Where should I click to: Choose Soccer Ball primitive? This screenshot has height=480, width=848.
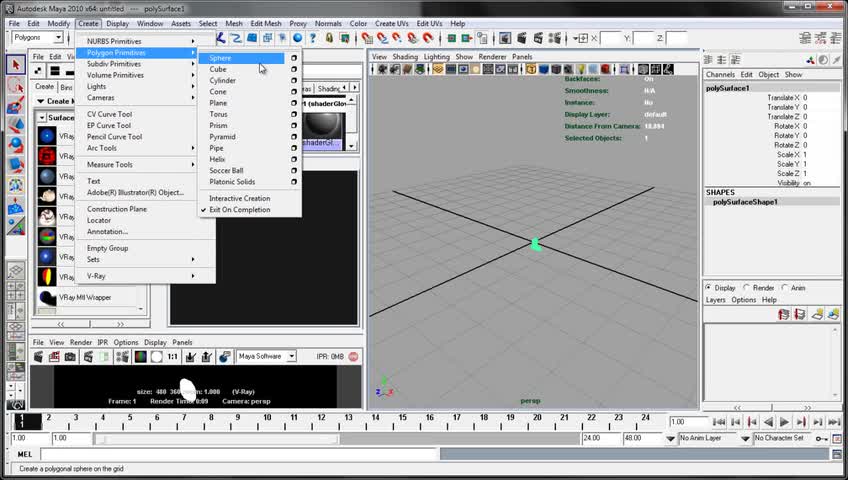[226, 170]
